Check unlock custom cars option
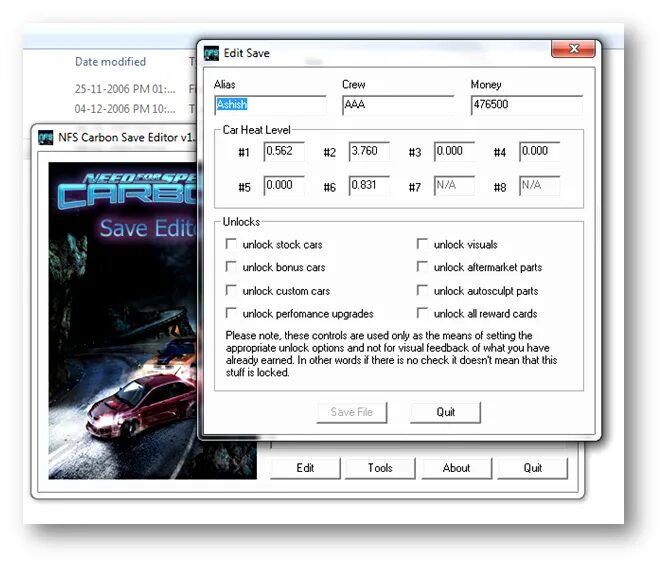667x567 pixels. pos(231,290)
